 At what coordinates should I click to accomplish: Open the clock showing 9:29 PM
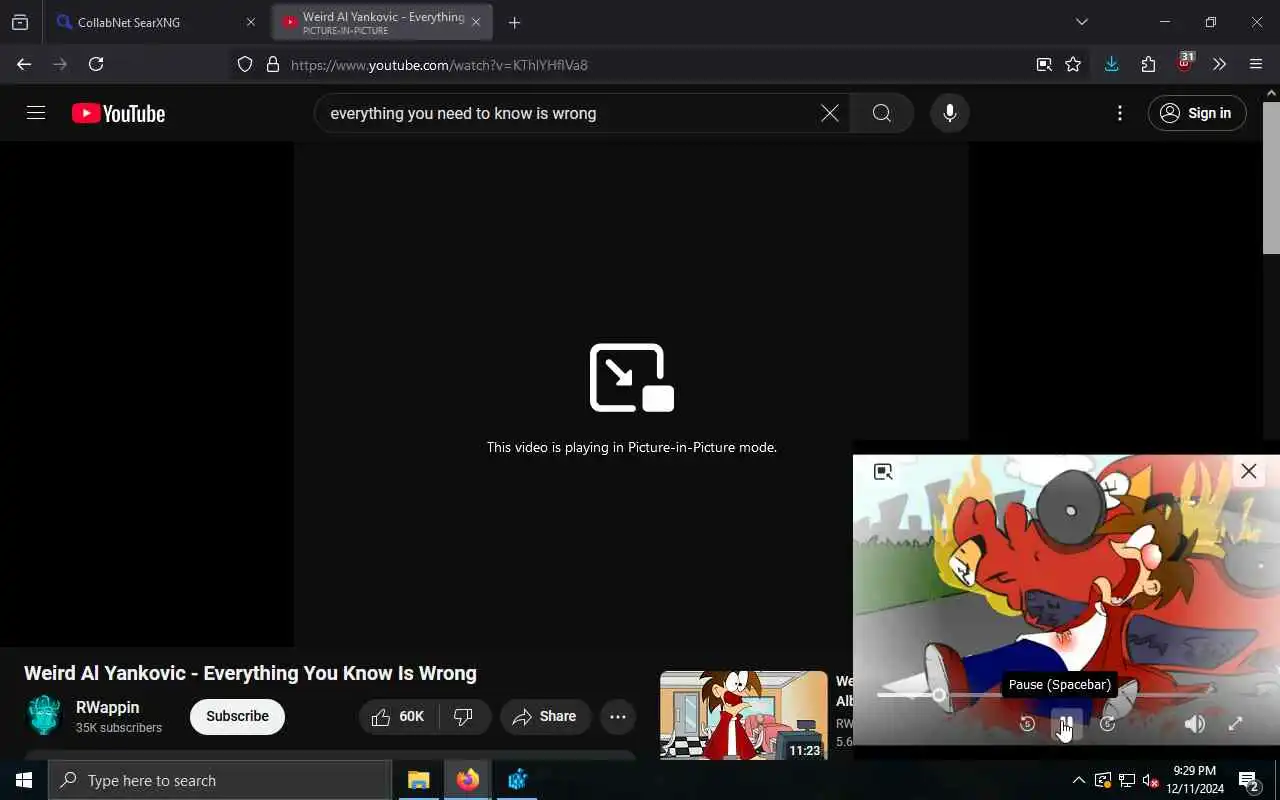tap(1195, 780)
